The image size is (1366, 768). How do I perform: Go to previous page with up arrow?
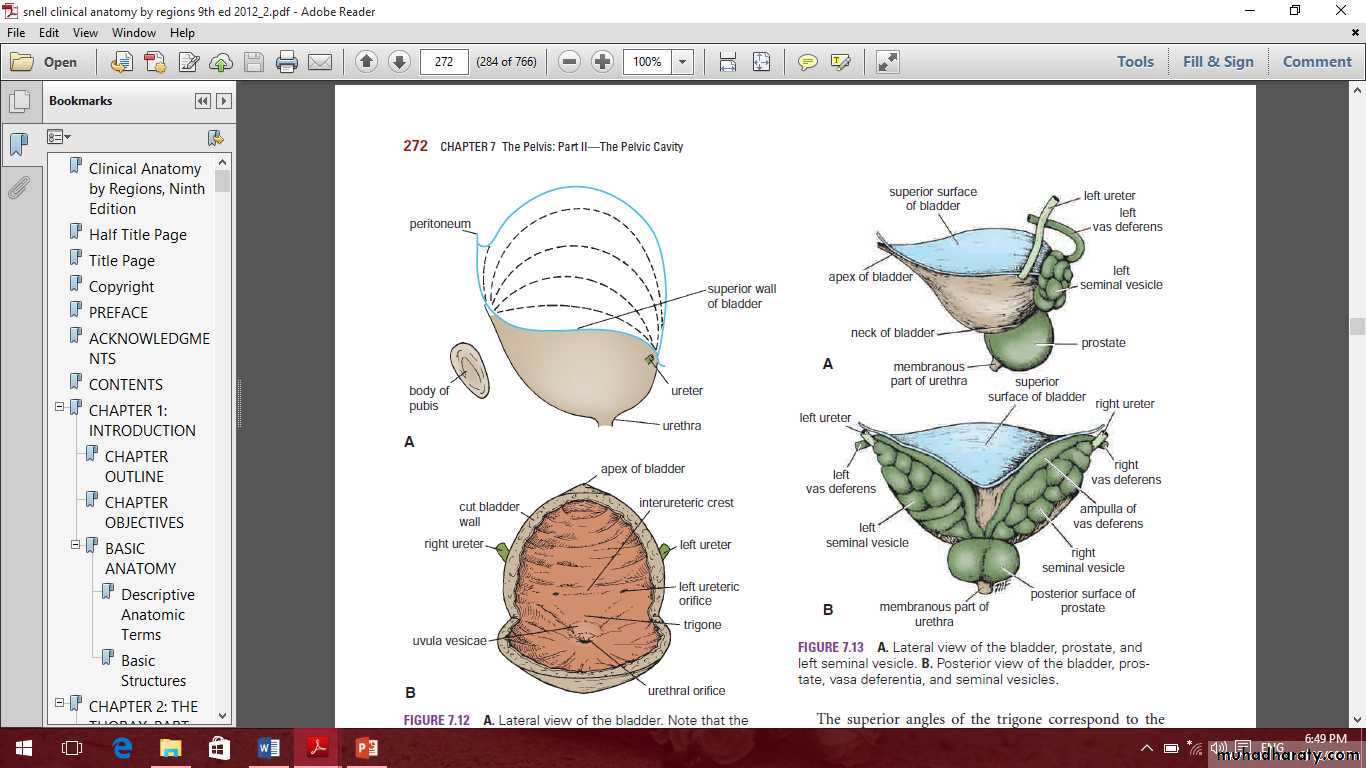pos(366,62)
